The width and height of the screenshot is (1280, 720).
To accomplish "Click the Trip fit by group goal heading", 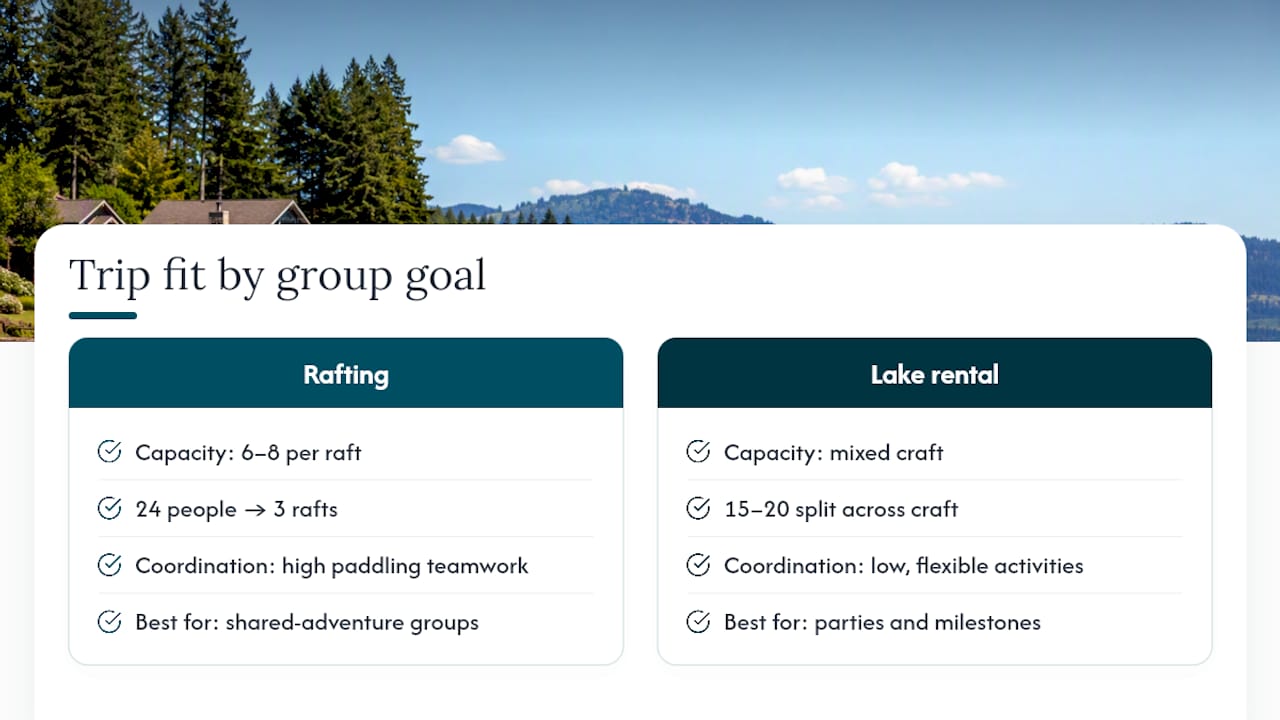I will 277,275.
